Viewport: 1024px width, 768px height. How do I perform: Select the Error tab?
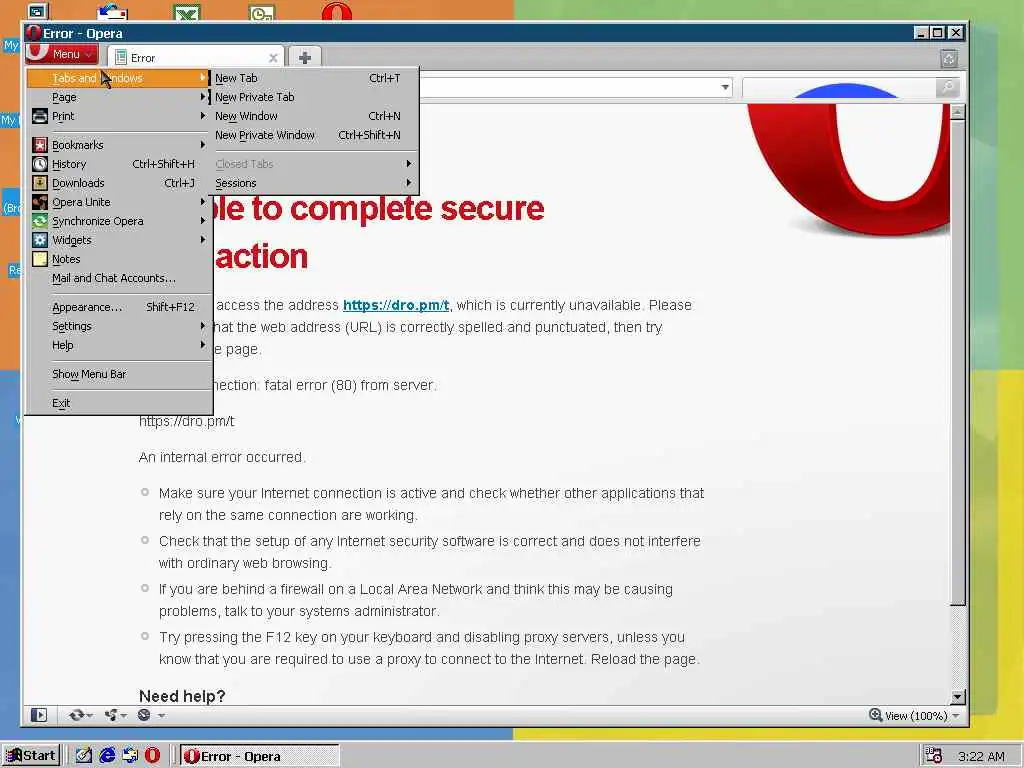point(195,57)
